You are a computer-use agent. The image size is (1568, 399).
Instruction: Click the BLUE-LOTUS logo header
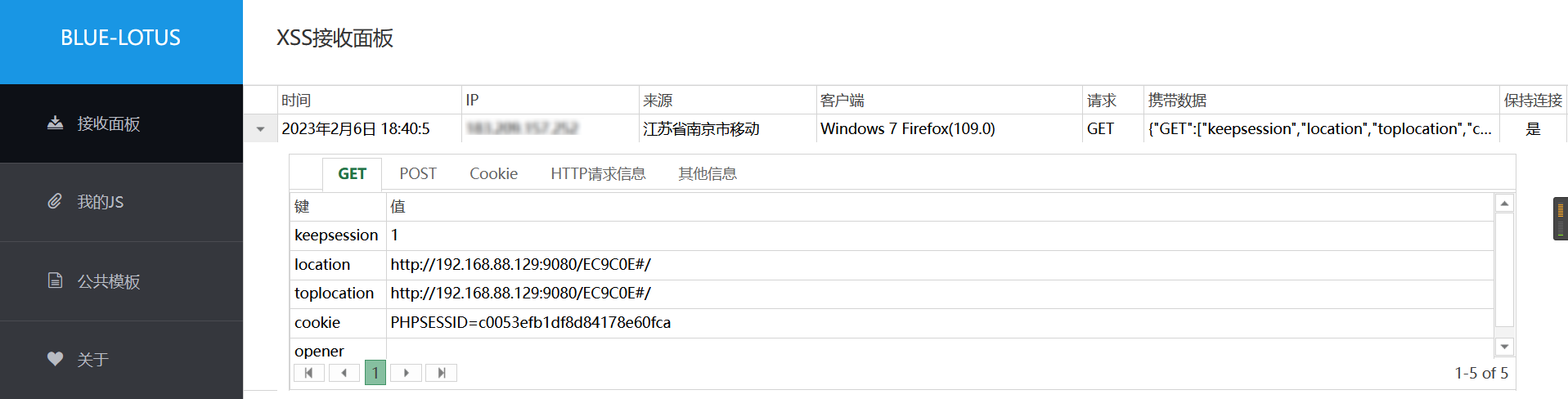121,38
